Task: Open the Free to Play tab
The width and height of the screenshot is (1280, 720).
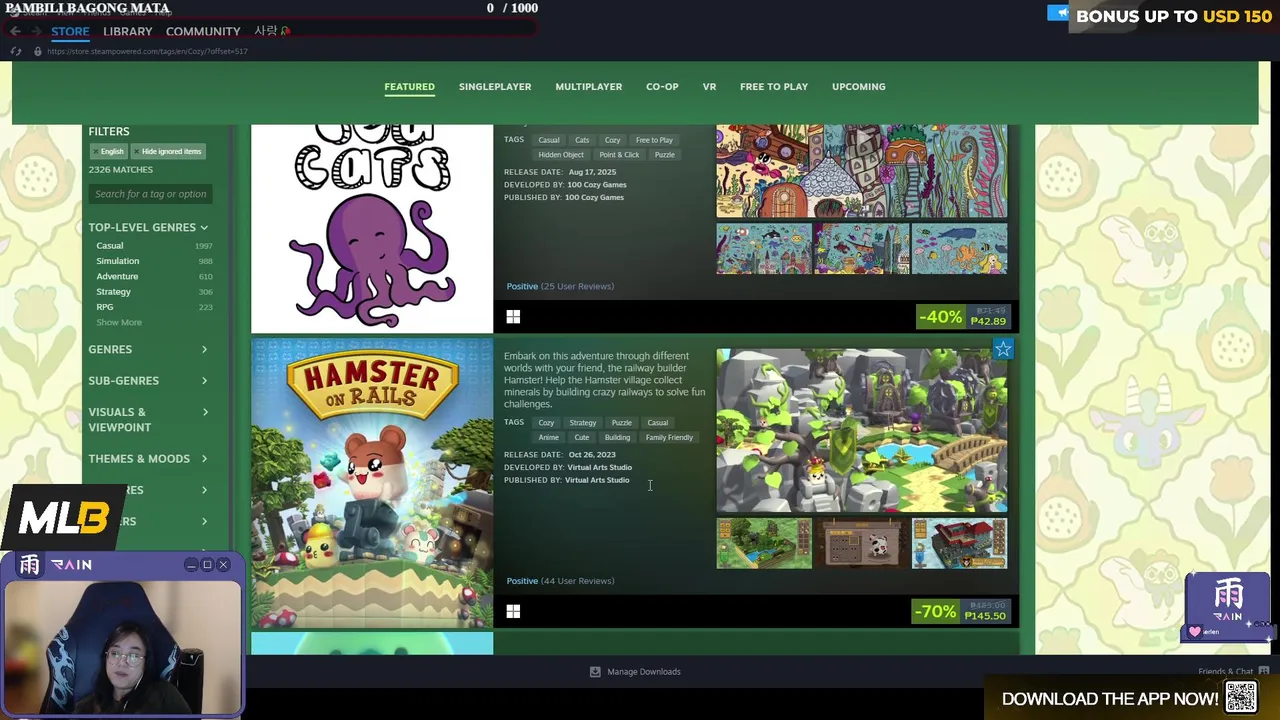Action: pos(774,87)
